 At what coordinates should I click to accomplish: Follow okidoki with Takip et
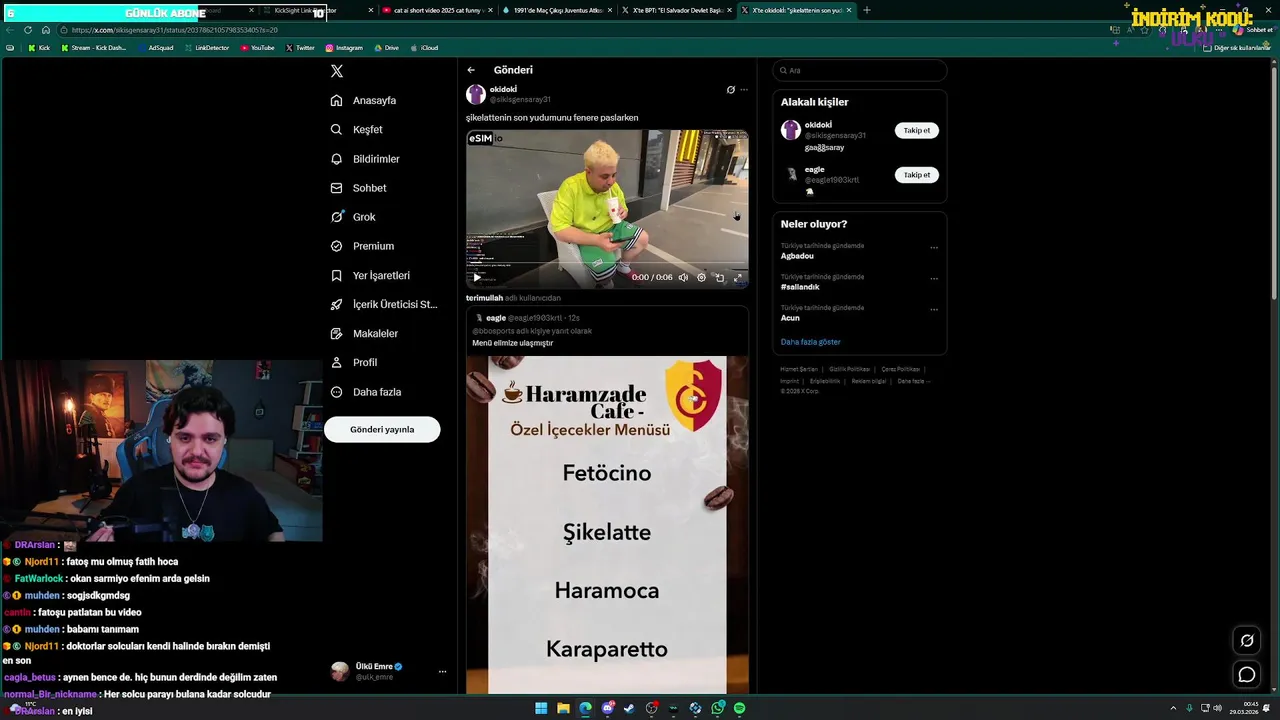pyautogui.click(x=917, y=130)
